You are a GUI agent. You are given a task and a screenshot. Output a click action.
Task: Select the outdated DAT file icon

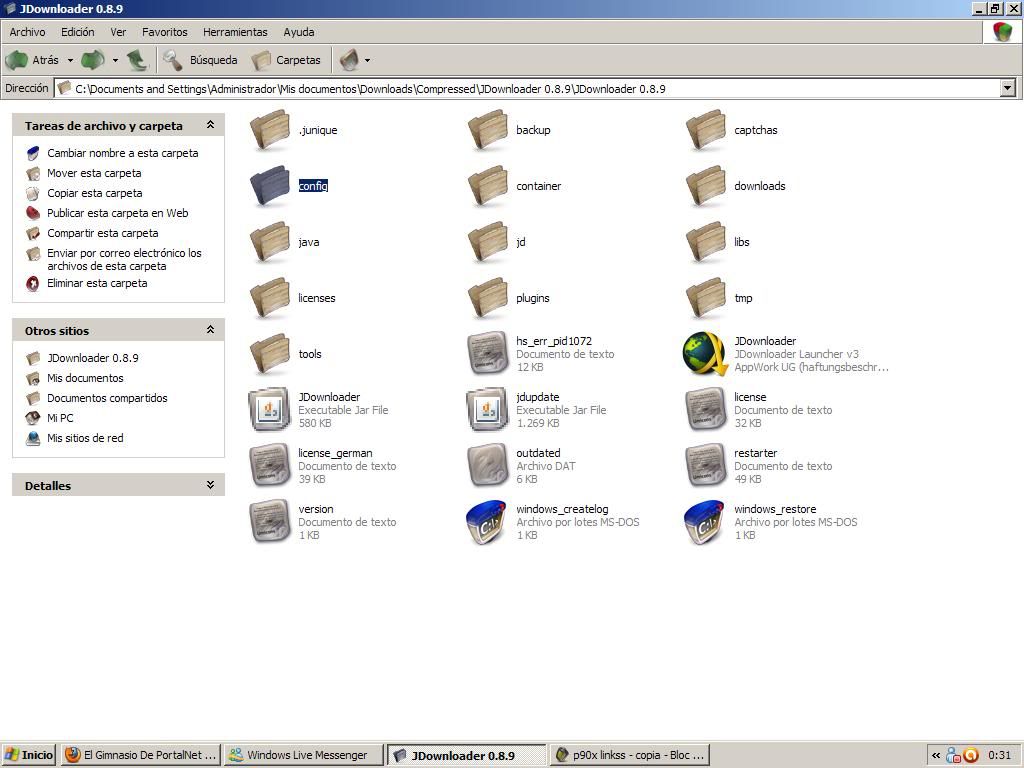(488, 466)
